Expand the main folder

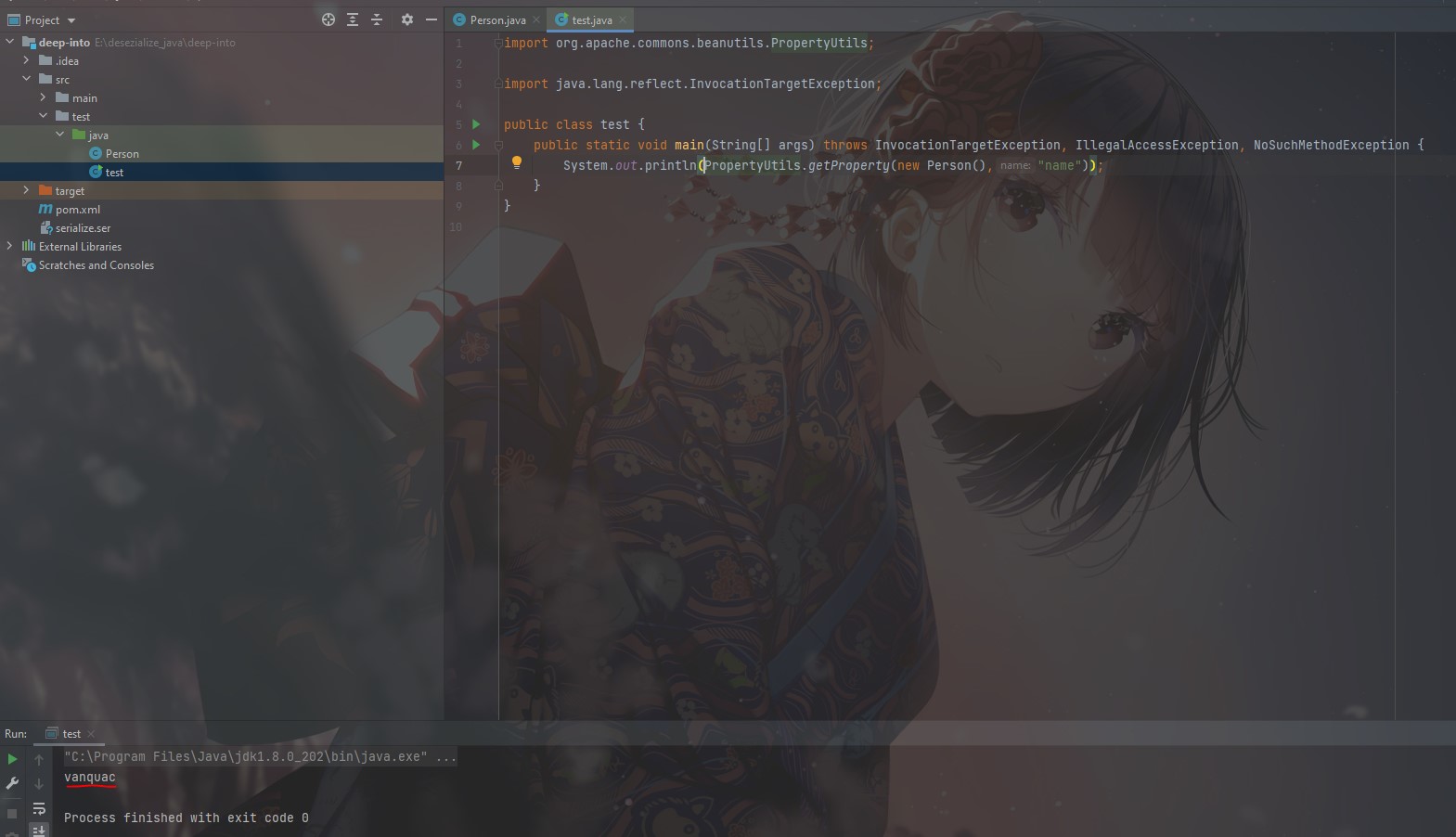43,97
